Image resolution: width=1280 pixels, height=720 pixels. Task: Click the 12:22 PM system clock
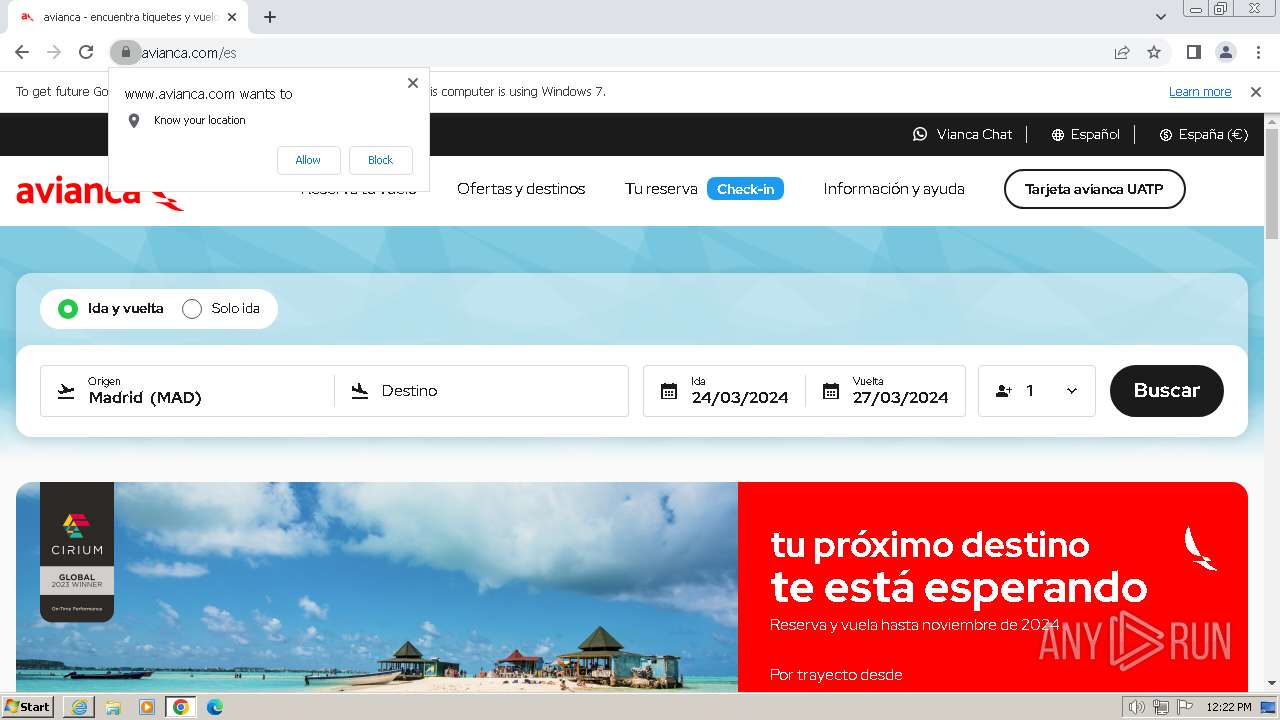pyautogui.click(x=1229, y=707)
